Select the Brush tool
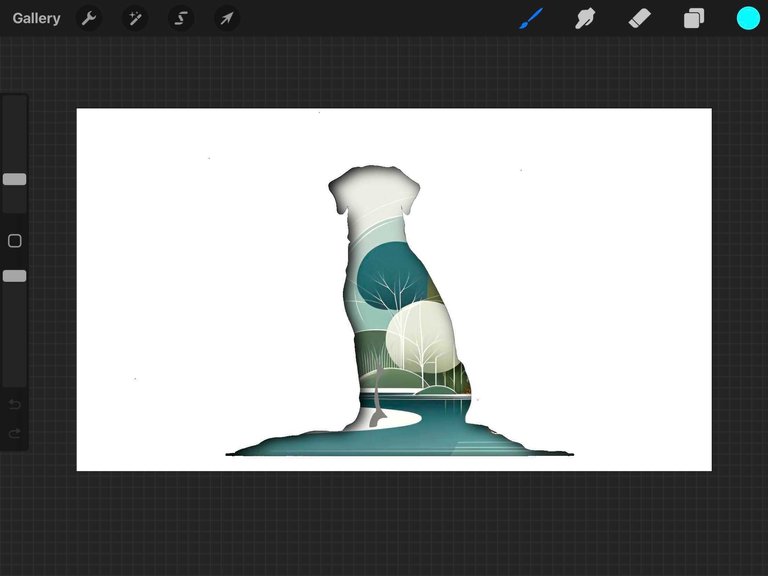 point(531,18)
